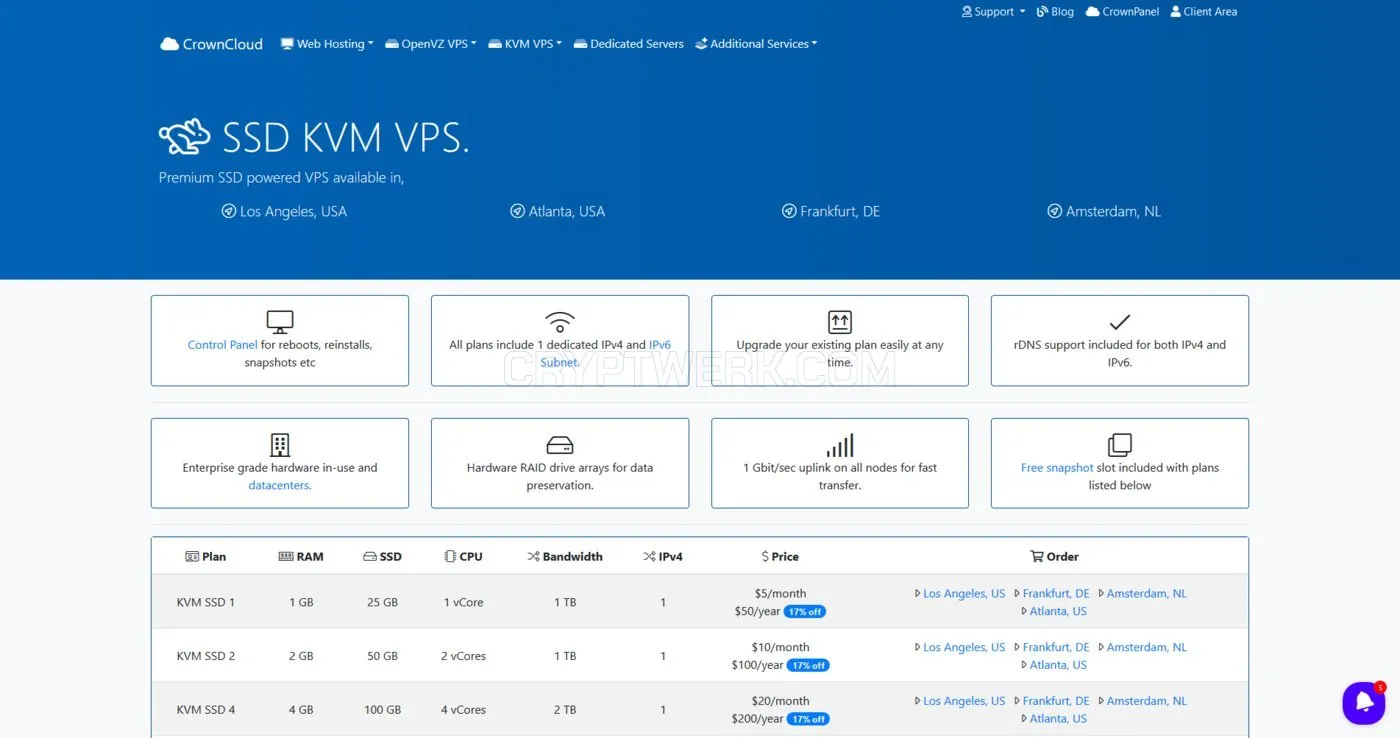
Task: Click 17% off badge on $200/year
Action: [x=808, y=720]
